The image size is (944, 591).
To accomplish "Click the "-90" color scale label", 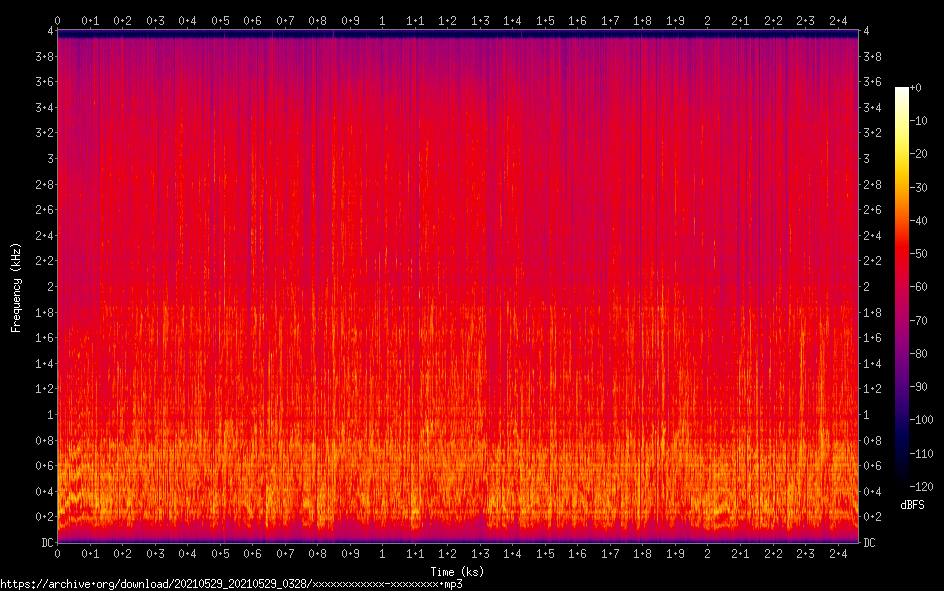I will [x=918, y=387].
